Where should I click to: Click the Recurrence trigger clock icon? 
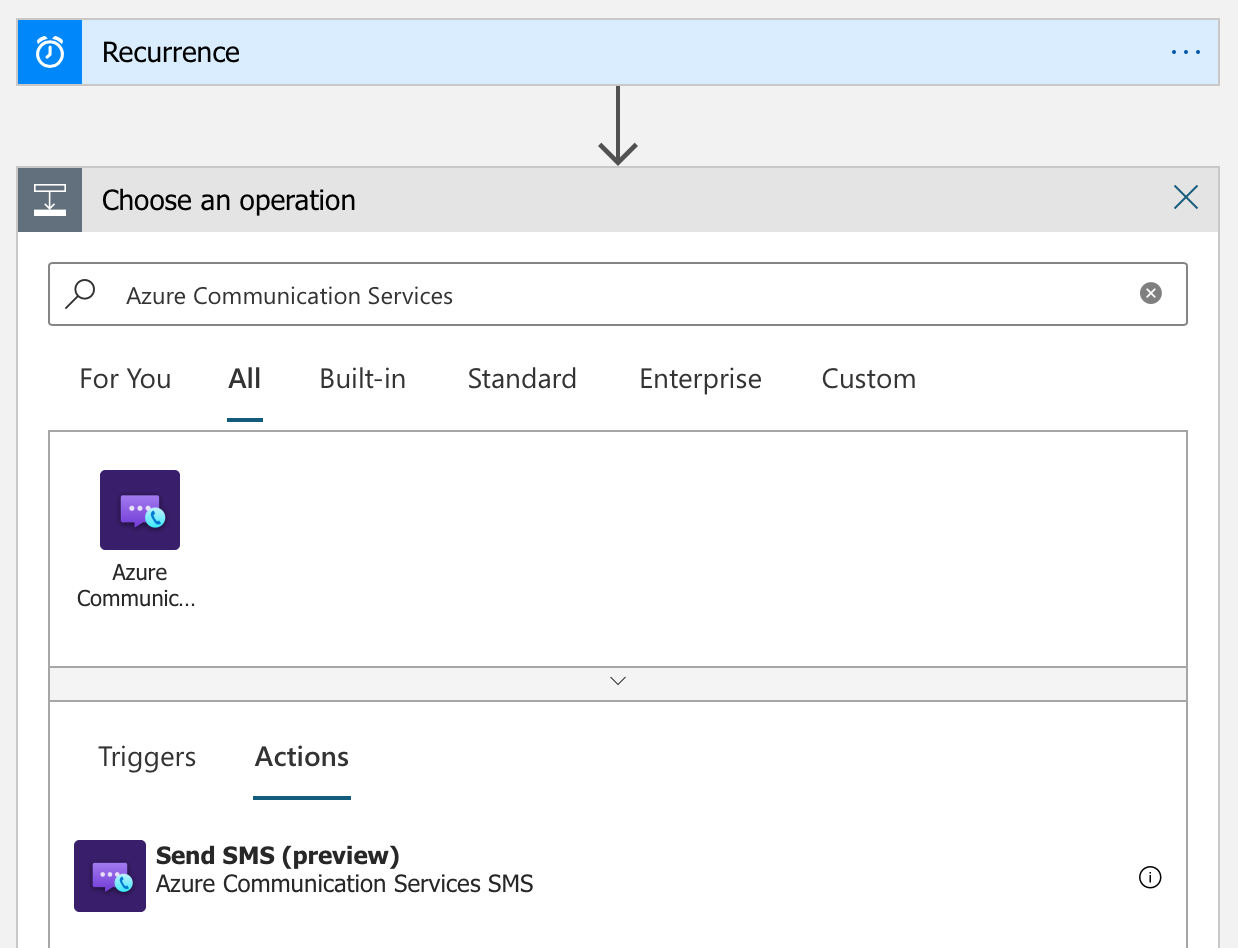(x=49, y=51)
